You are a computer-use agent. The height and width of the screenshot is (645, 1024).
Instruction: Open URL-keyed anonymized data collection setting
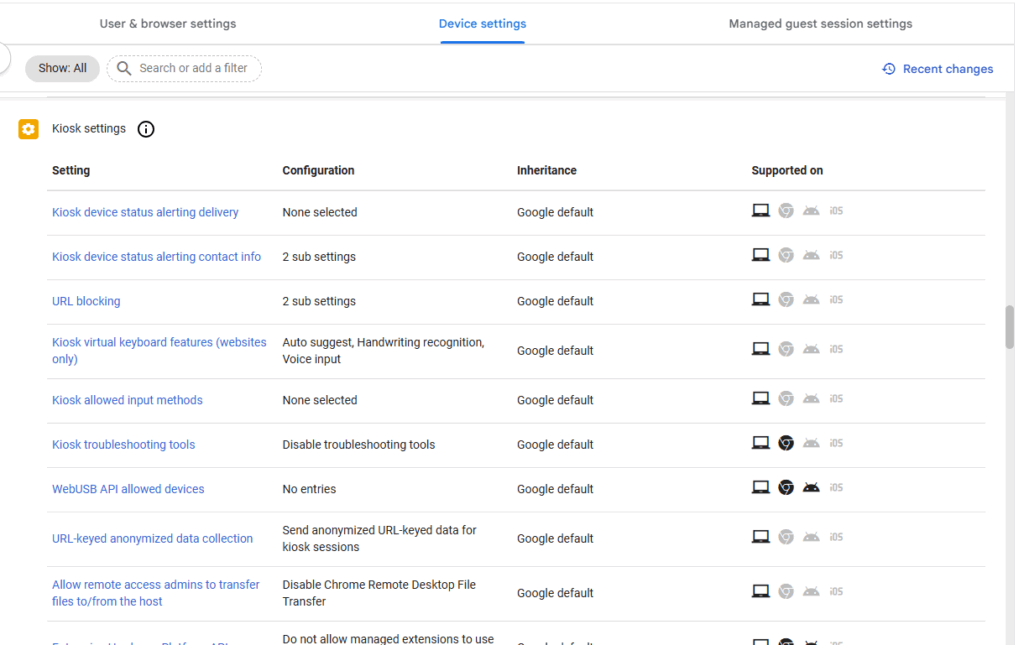click(152, 538)
